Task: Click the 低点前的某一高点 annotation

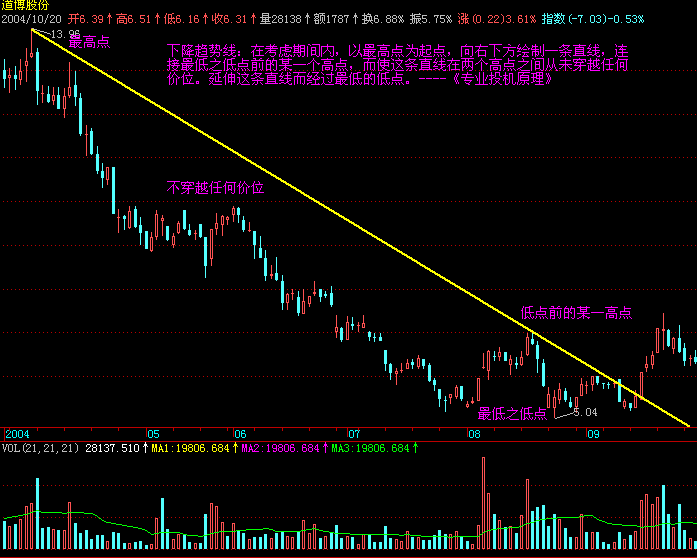Action: click(x=576, y=313)
